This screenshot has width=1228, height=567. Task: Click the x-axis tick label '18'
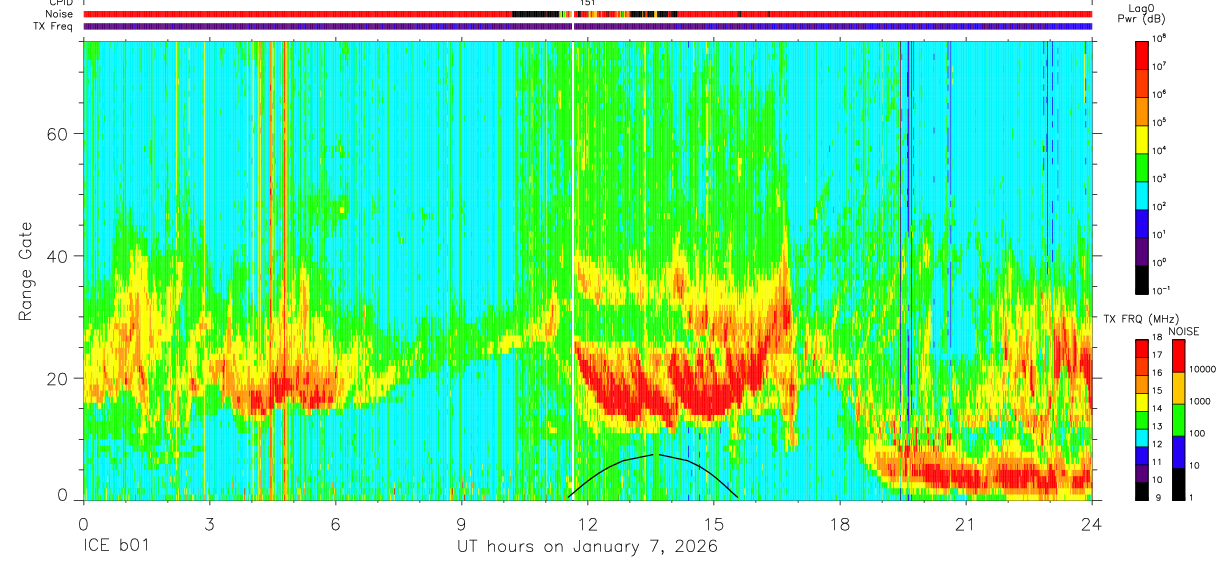point(840,523)
